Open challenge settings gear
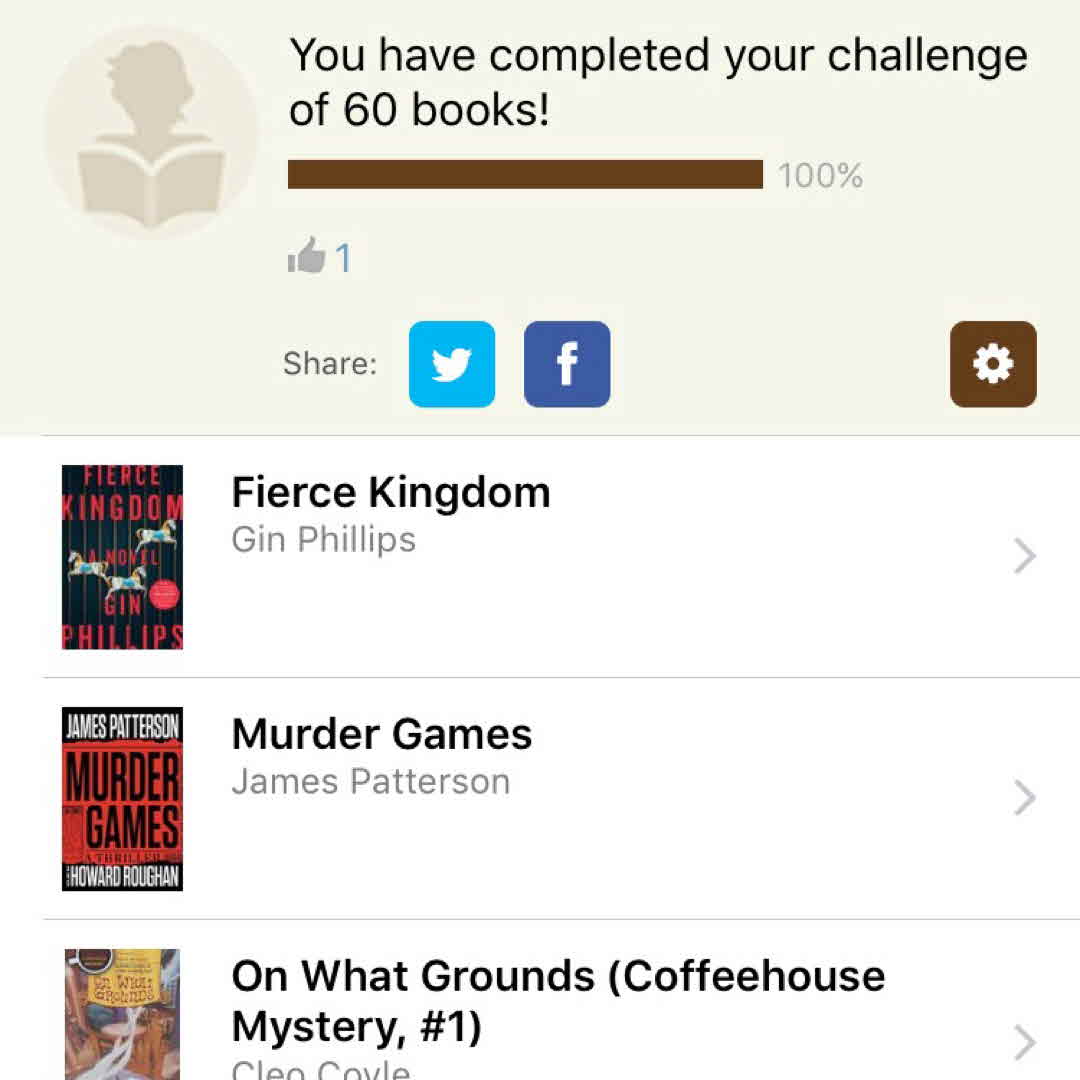 (993, 364)
